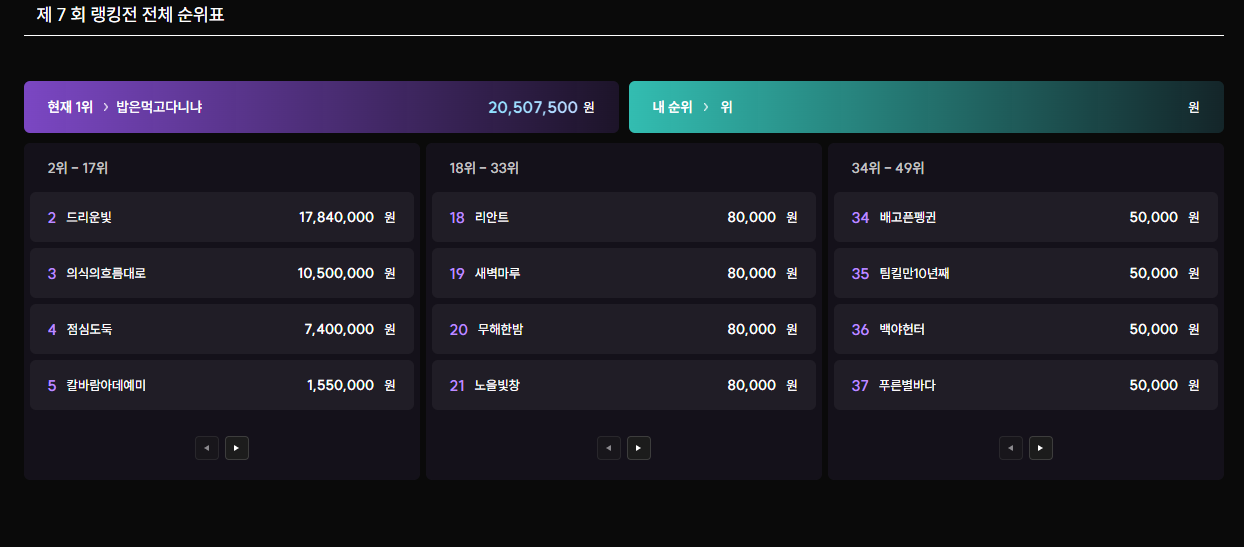Click the 내 순위 banner
The image size is (1244, 547).
point(925,107)
